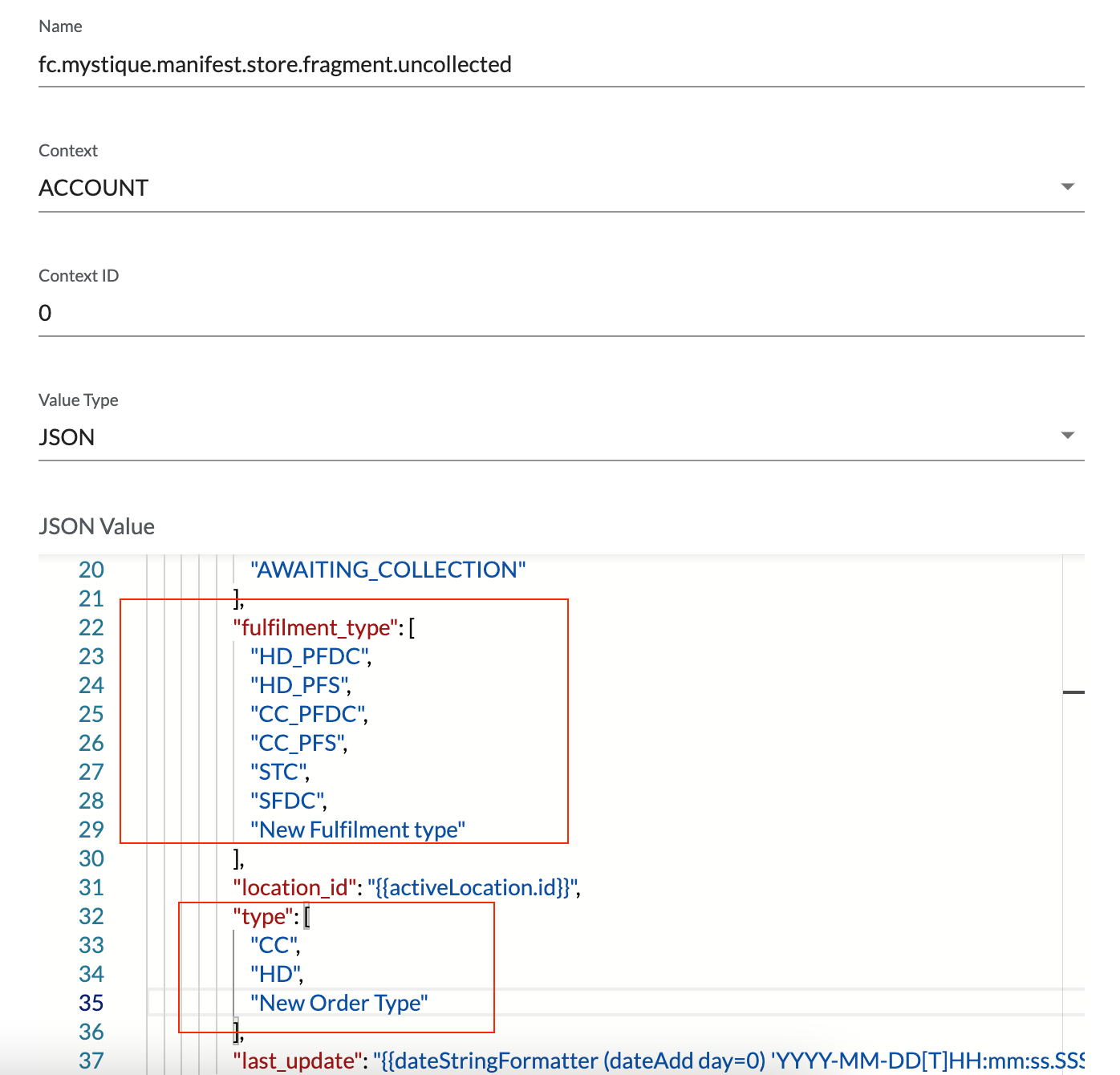Viewport: 1120px width, 1075px height.
Task: Place cursor on the "STC" value
Action: click(278, 772)
